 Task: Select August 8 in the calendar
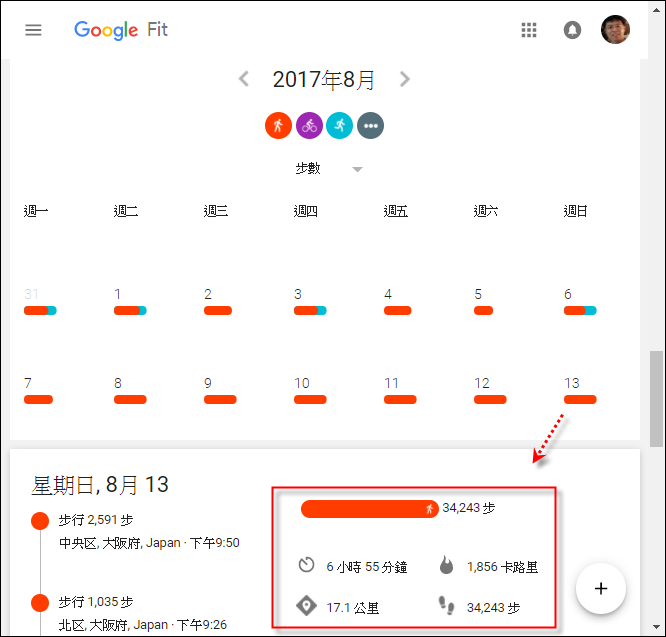pyautogui.click(x=118, y=383)
